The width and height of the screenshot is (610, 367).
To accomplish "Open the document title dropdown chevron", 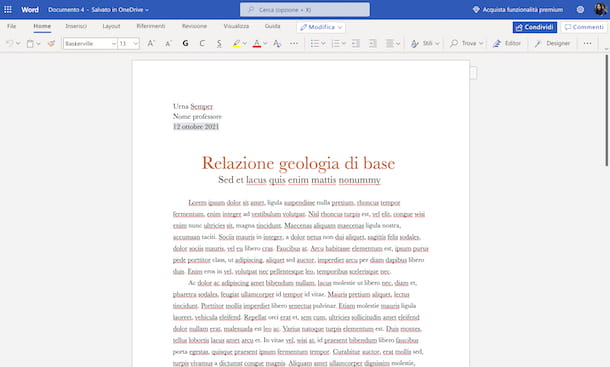I will 147,10.
